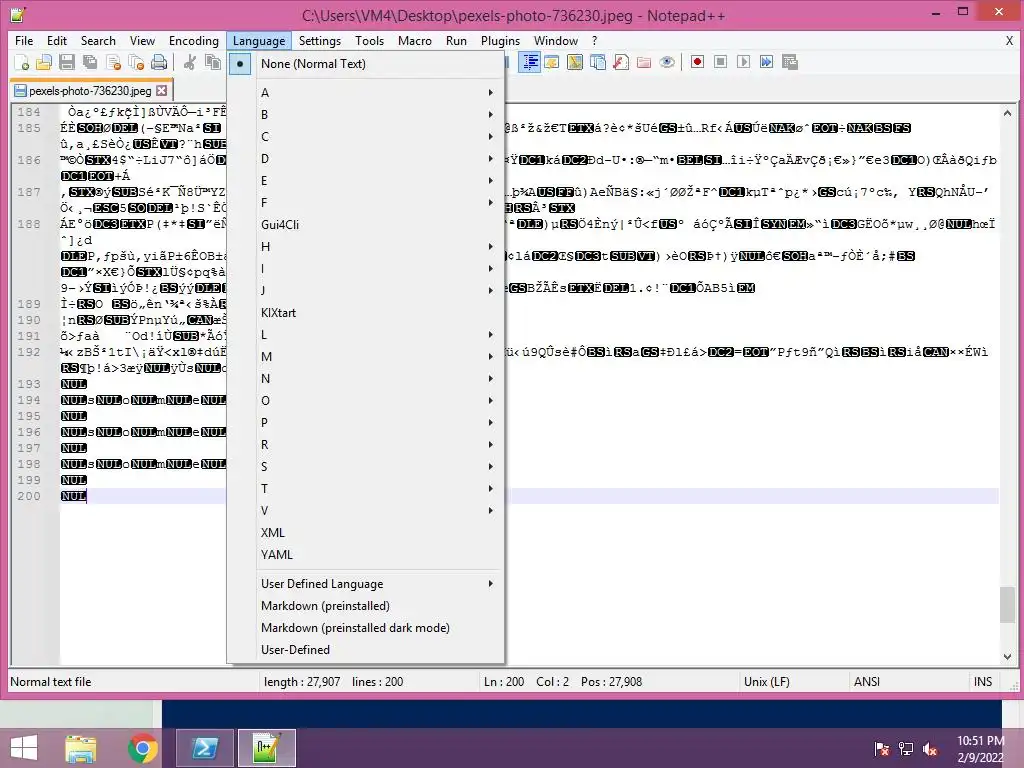Expand the User Defined Language submenu
Viewport: 1024px width, 768px height.
(x=366, y=584)
